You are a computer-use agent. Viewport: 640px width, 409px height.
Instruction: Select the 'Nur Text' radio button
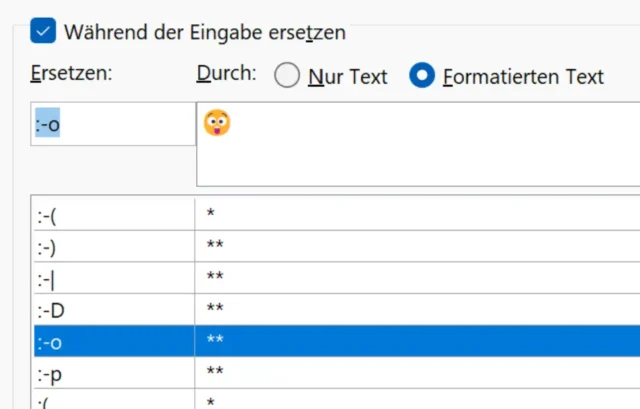tap(287, 76)
